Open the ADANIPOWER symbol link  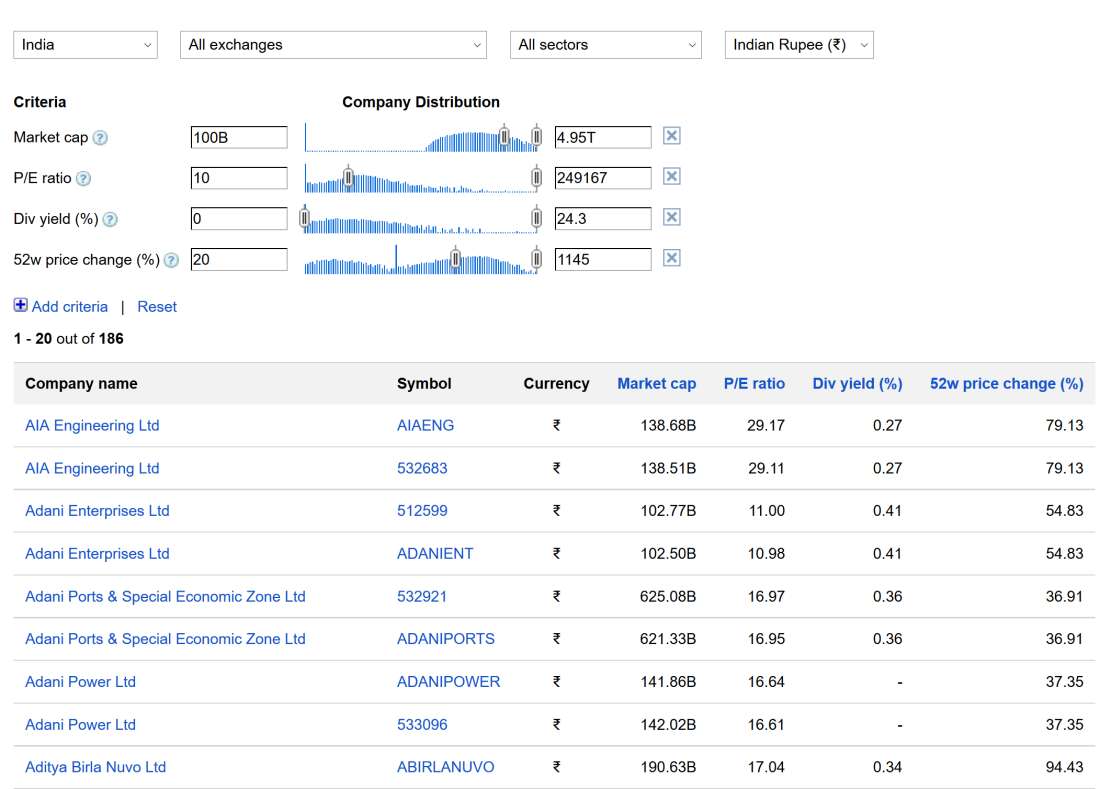(448, 682)
